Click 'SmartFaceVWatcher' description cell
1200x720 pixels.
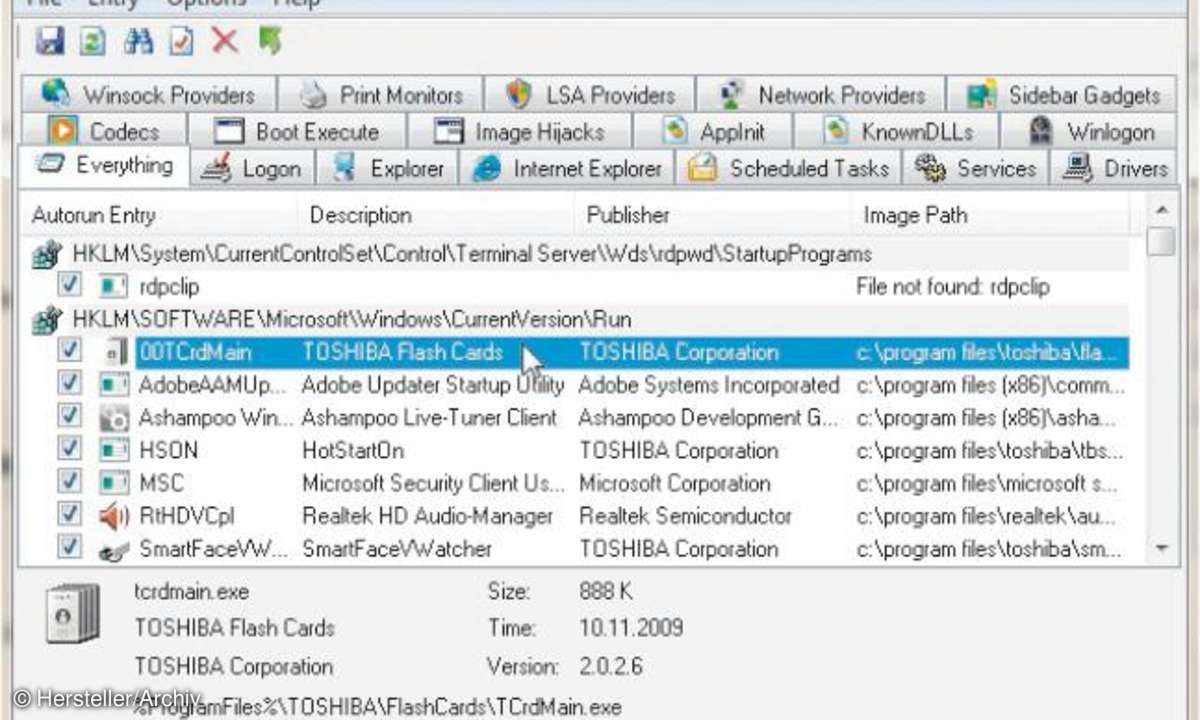[397, 549]
